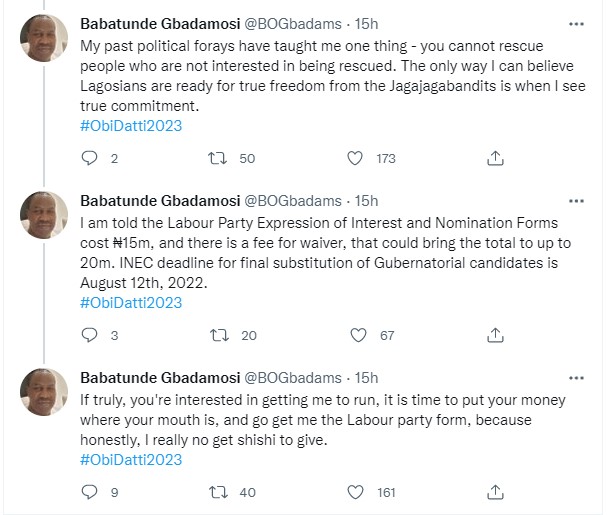Open Babatunde Gbadamosi's profile name on first tweet

click(158, 24)
